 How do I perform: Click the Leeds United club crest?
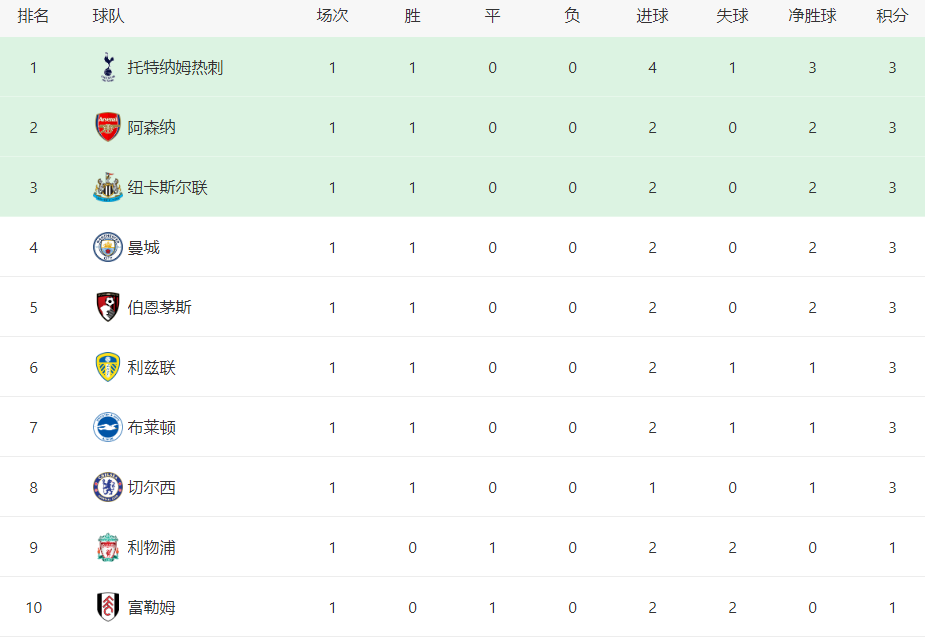pyautogui.click(x=108, y=368)
